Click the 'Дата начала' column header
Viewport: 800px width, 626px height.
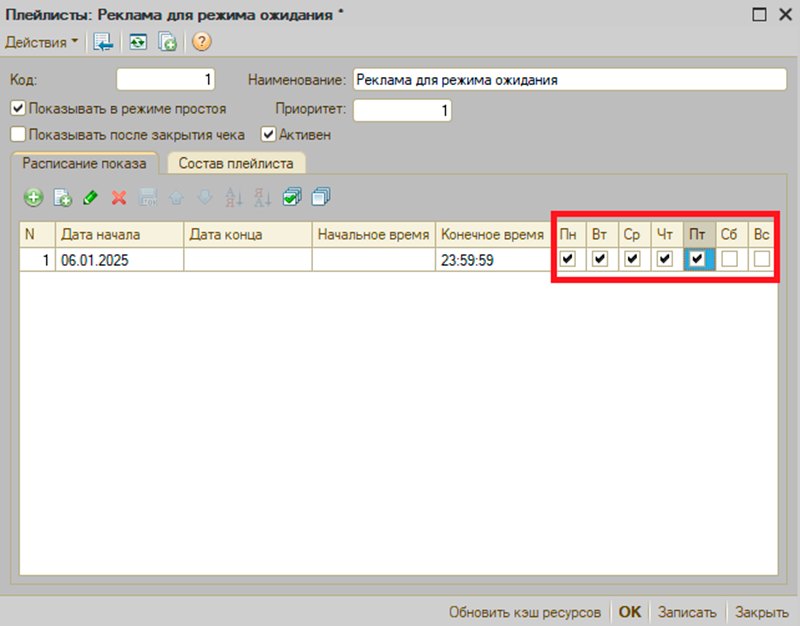click(119, 235)
